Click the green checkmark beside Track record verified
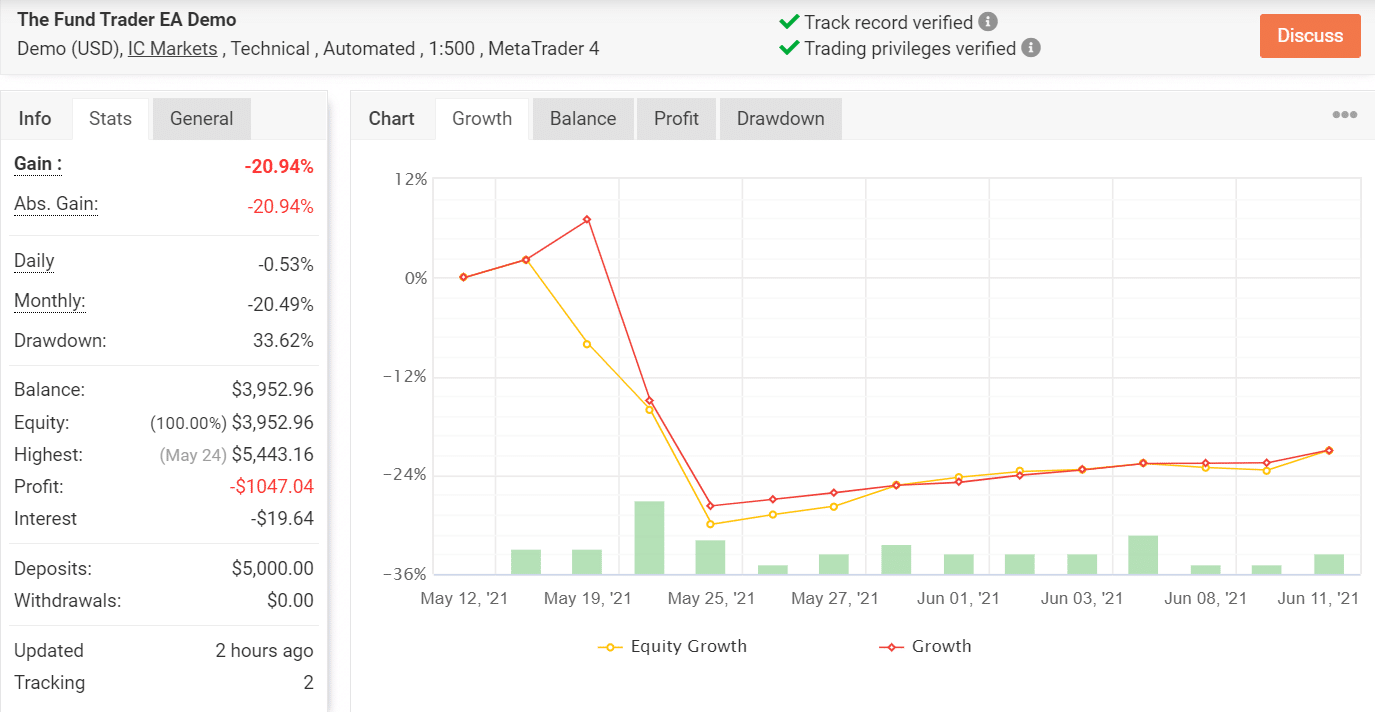 tap(790, 19)
